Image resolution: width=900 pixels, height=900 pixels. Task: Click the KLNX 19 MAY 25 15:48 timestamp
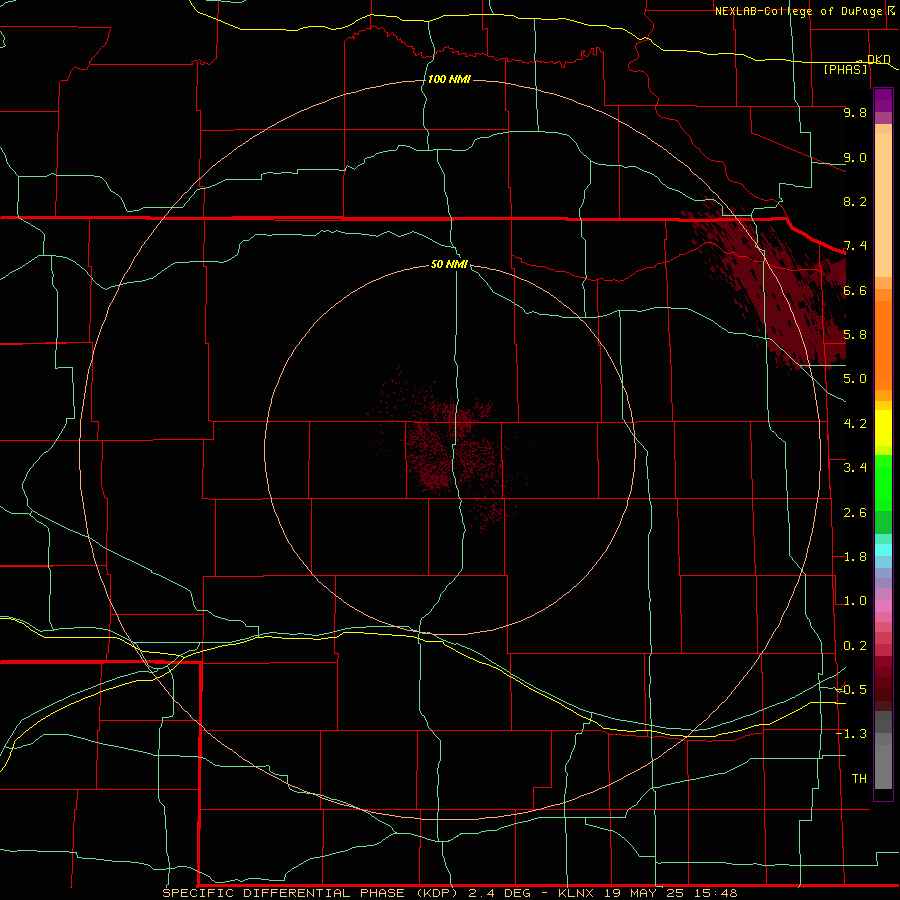tap(647, 893)
